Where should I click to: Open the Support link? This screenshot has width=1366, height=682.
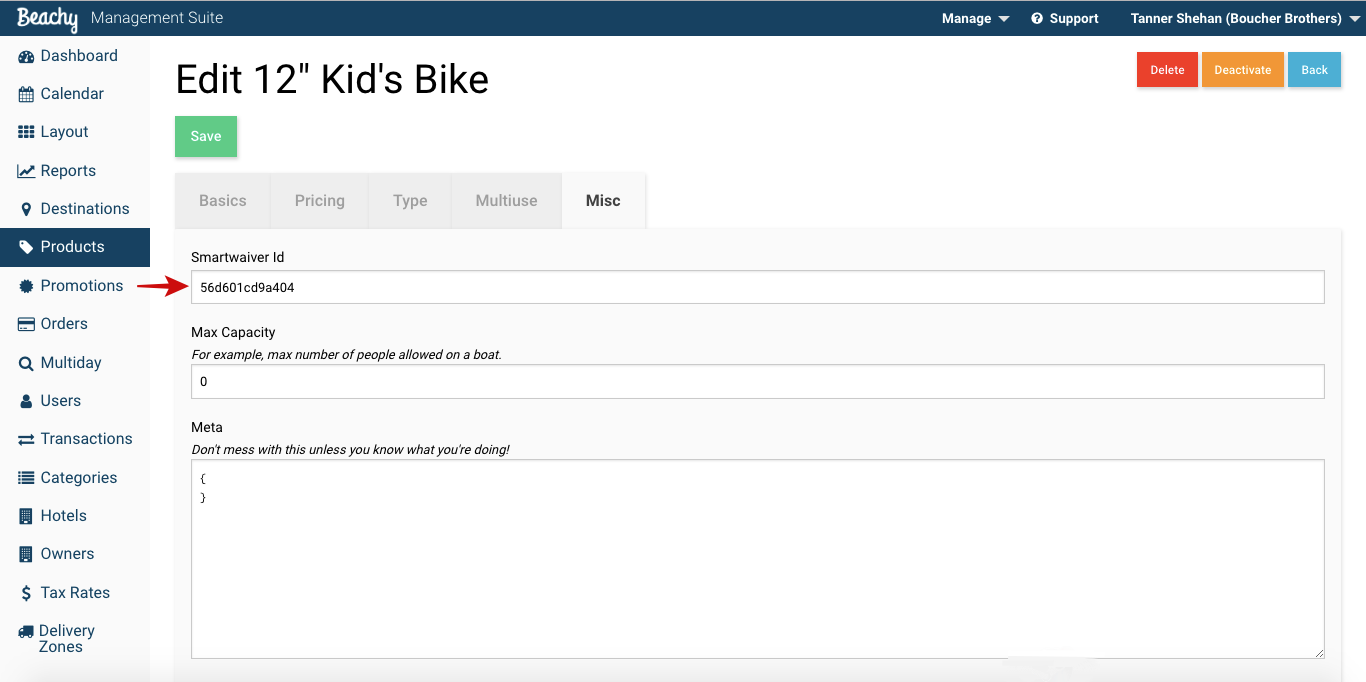click(1065, 18)
